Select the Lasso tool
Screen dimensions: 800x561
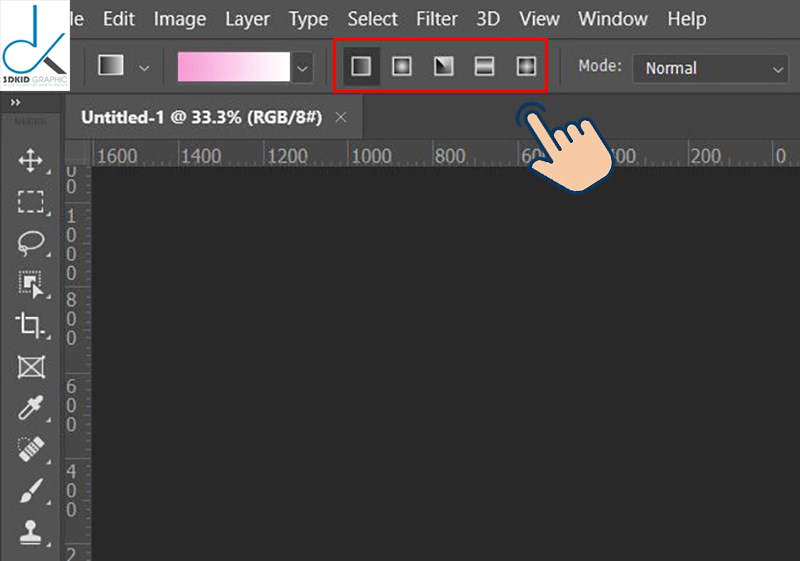tap(31, 243)
